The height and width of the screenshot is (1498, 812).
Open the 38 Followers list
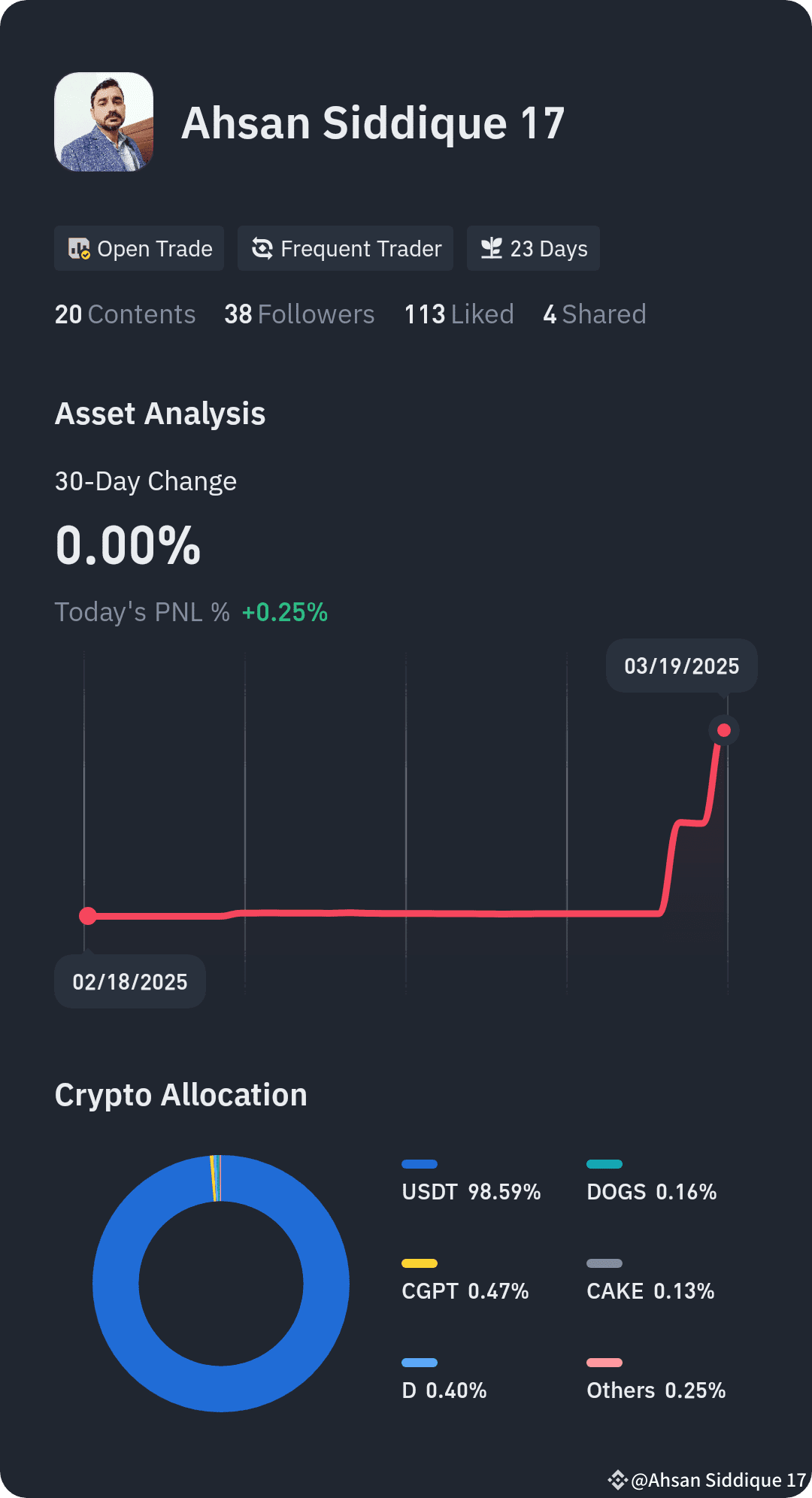click(x=299, y=314)
